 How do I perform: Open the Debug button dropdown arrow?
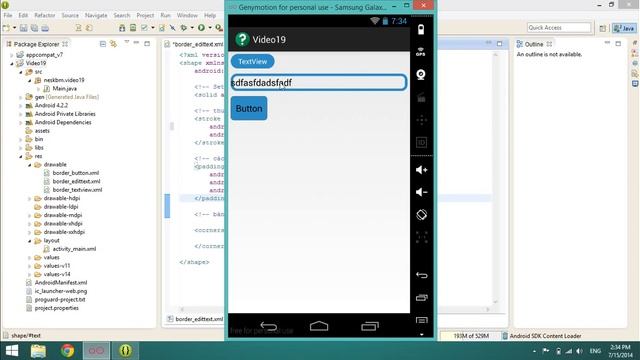pyautogui.click(x=192, y=28)
